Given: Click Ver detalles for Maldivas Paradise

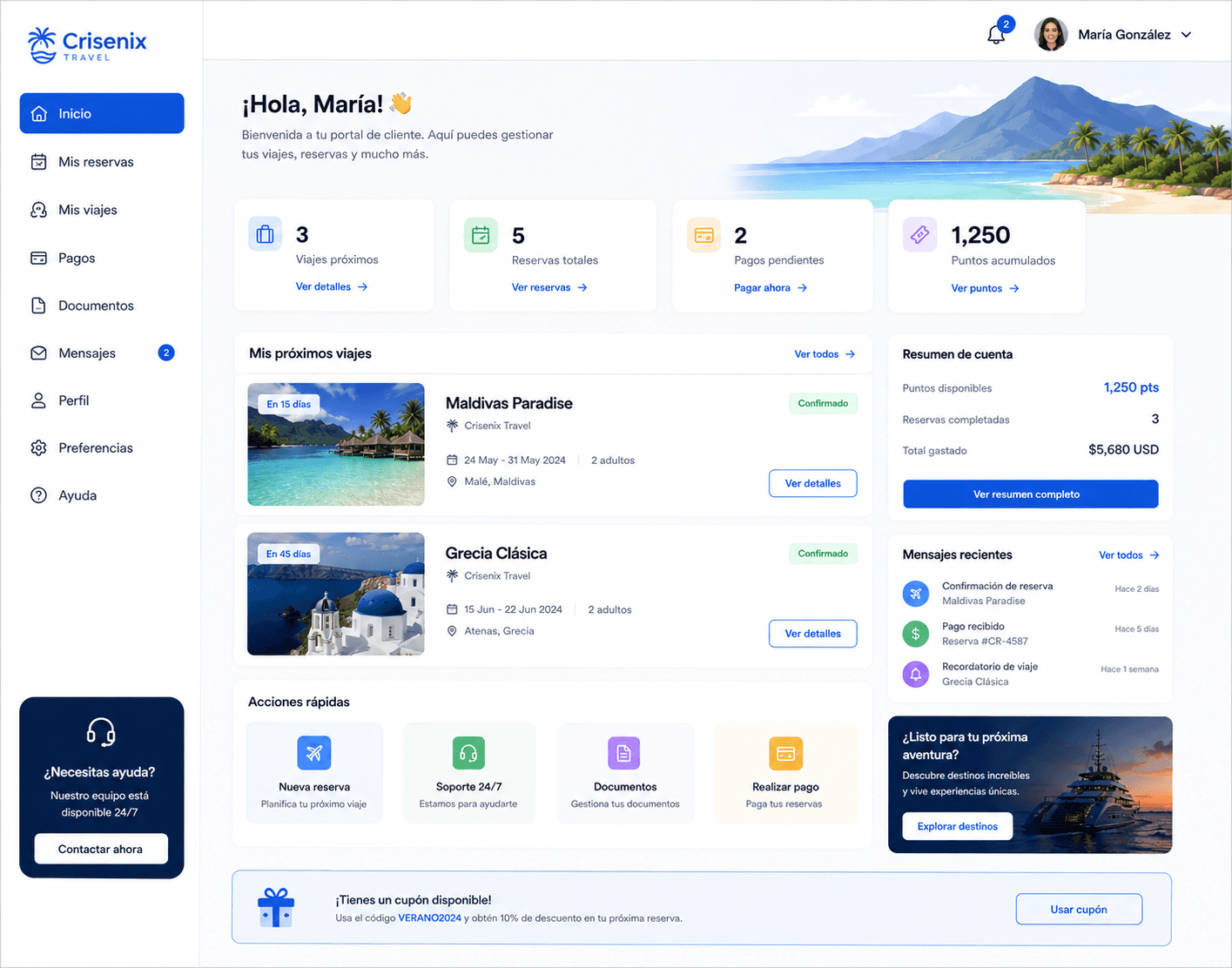Looking at the screenshot, I should [813, 483].
